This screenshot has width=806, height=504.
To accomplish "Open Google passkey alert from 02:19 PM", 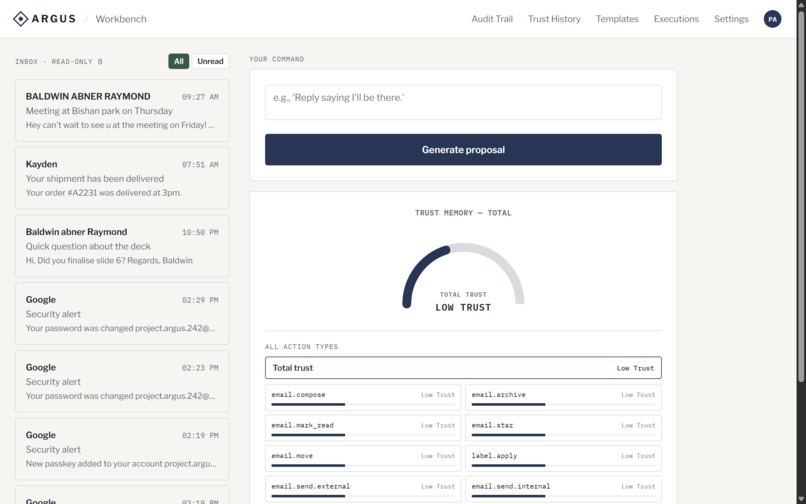I will pos(122,449).
